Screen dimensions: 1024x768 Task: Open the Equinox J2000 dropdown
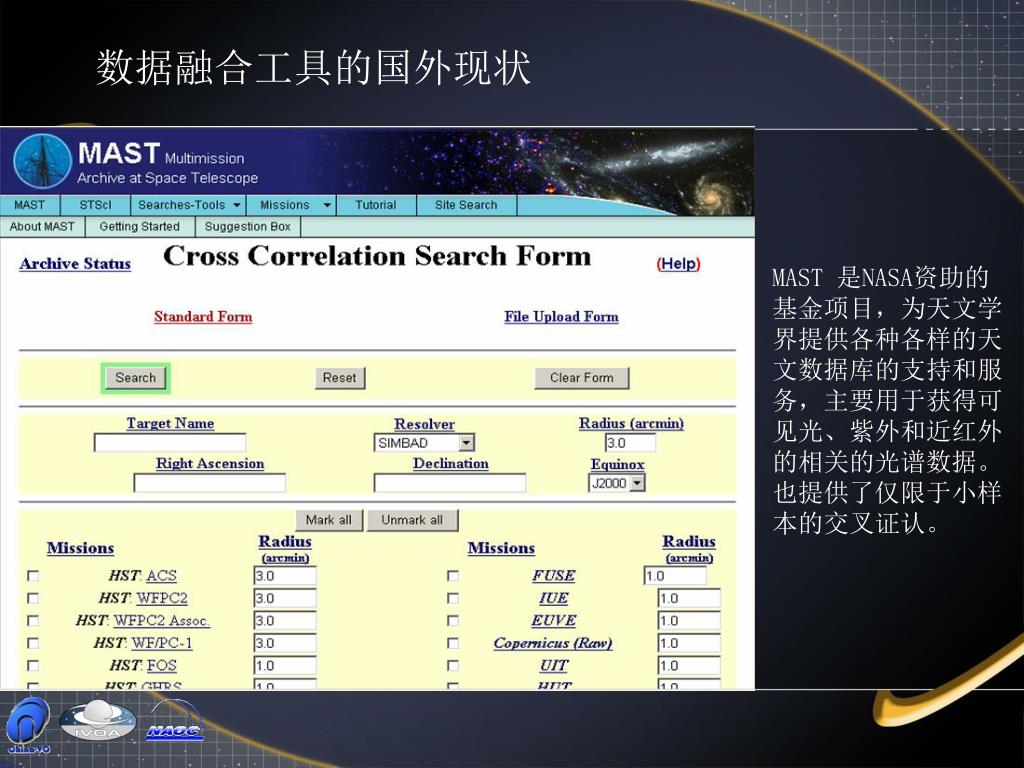pos(616,483)
